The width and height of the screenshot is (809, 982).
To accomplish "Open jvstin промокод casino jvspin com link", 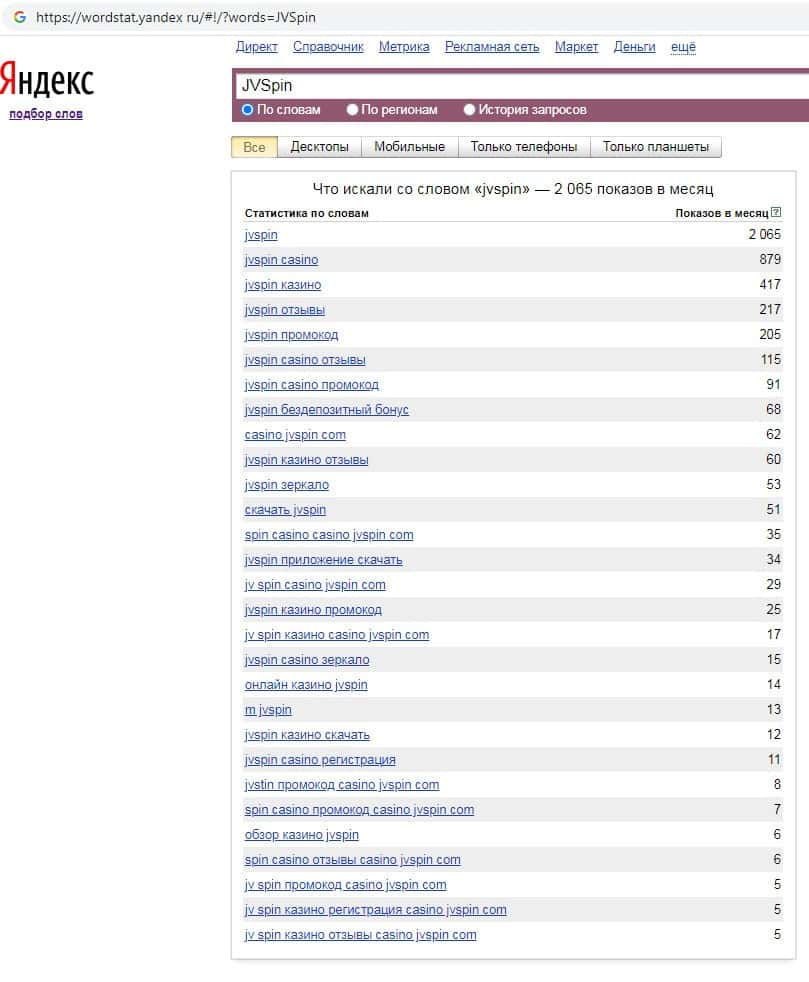I will click(342, 786).
